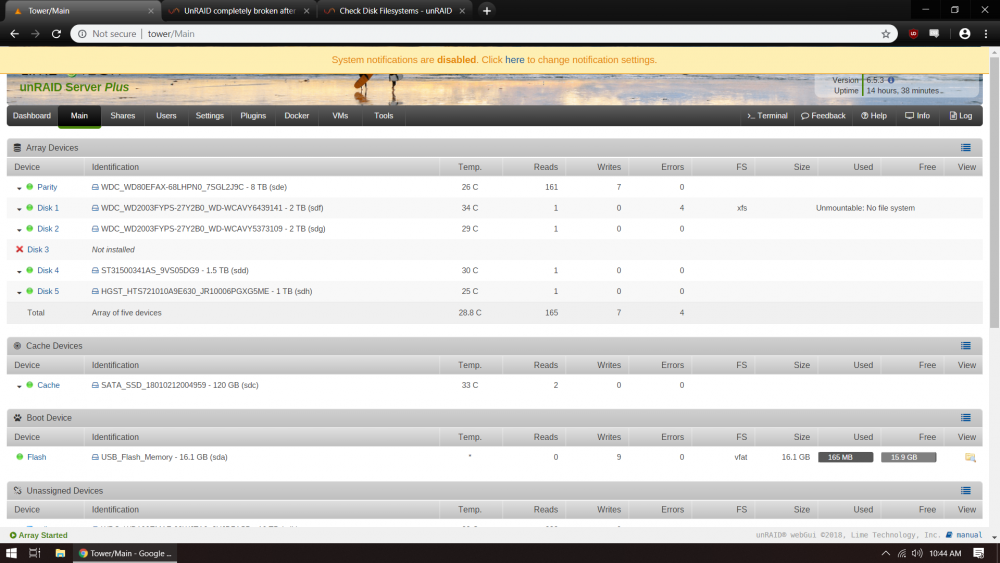Open the uBlock extension icon

pos(913,34)
